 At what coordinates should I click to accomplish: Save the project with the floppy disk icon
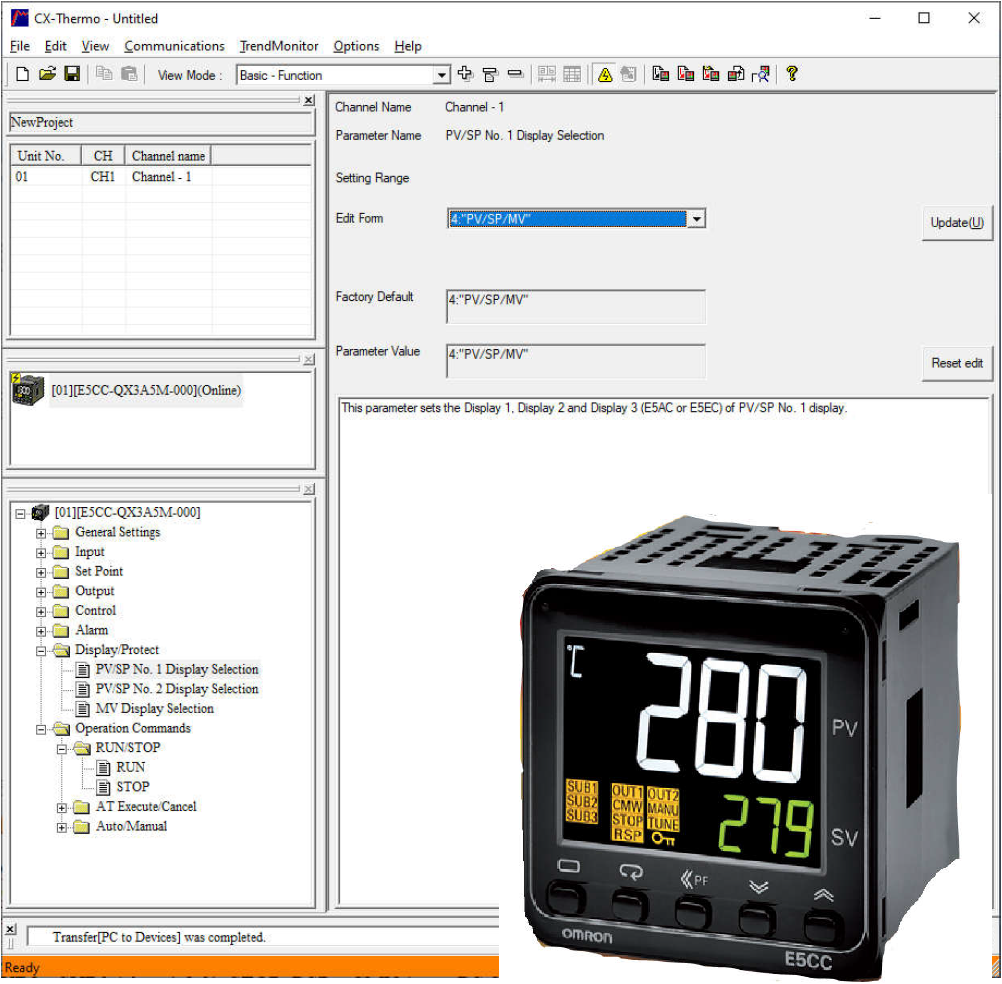[x=72, y=74]
